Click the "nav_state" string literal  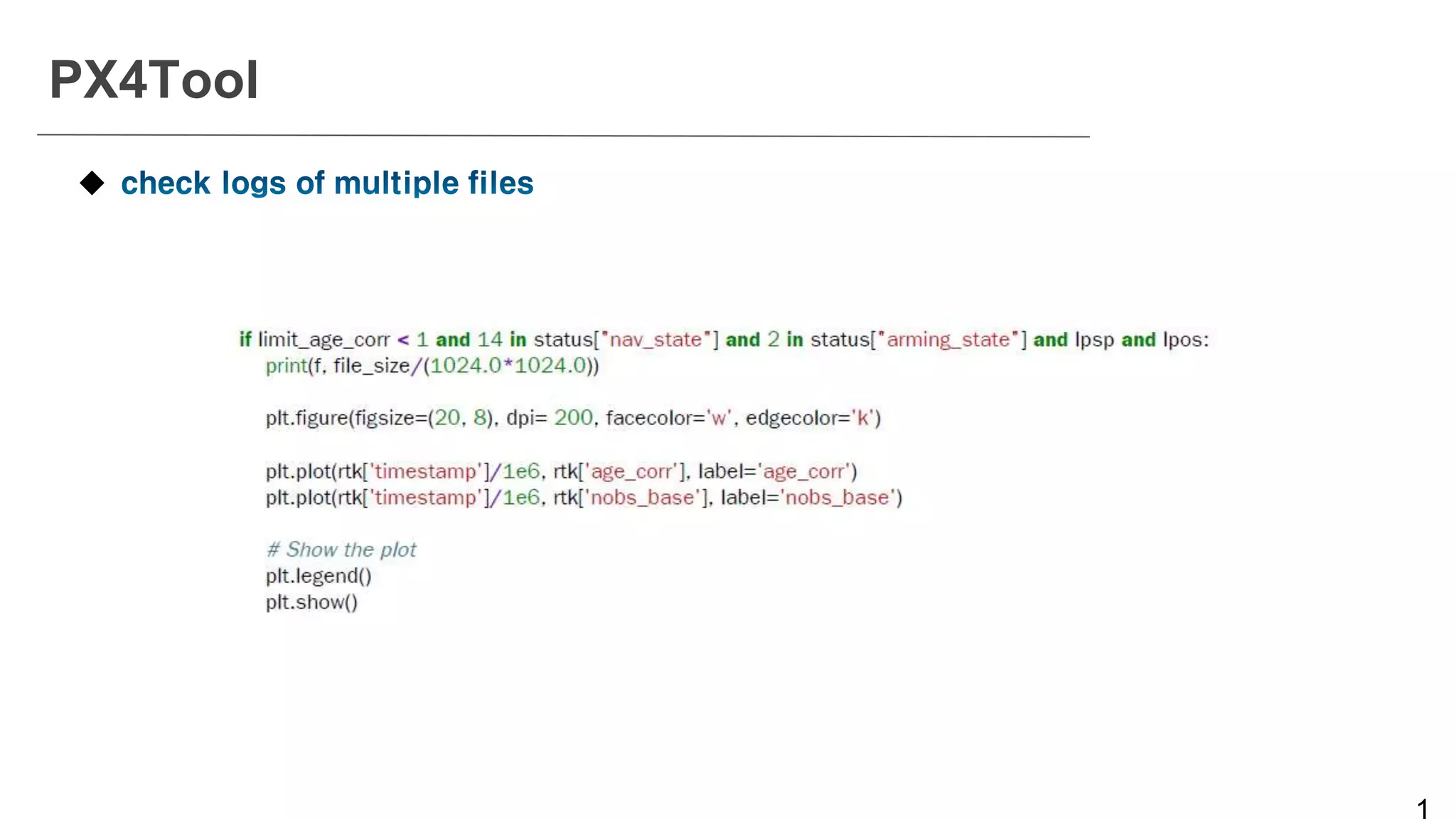656,340
